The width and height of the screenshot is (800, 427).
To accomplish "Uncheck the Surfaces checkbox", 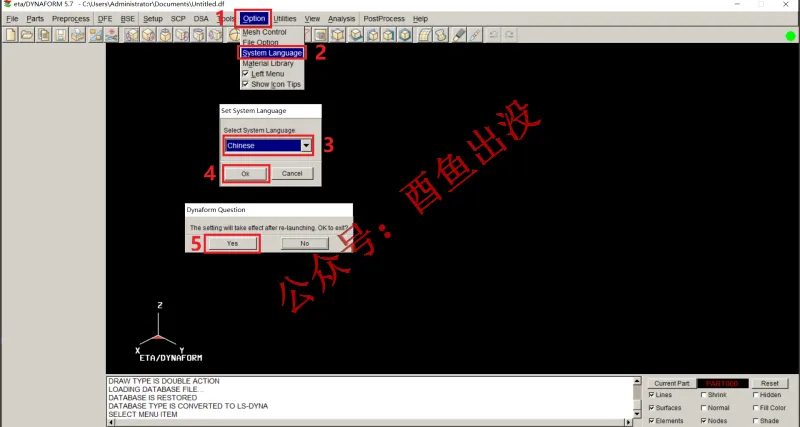I will click(652, 408).
